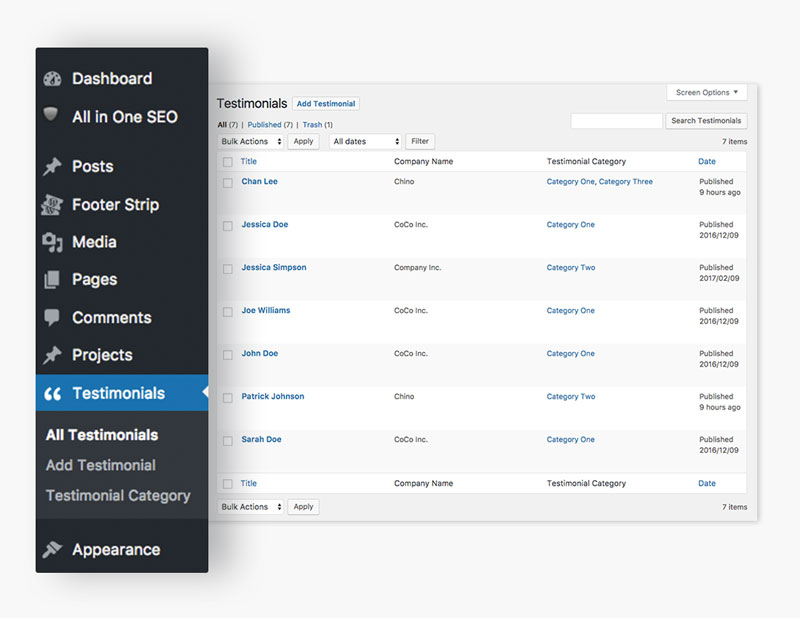
Task: Expand the Screen Options panel
Action: coord(706,93)
